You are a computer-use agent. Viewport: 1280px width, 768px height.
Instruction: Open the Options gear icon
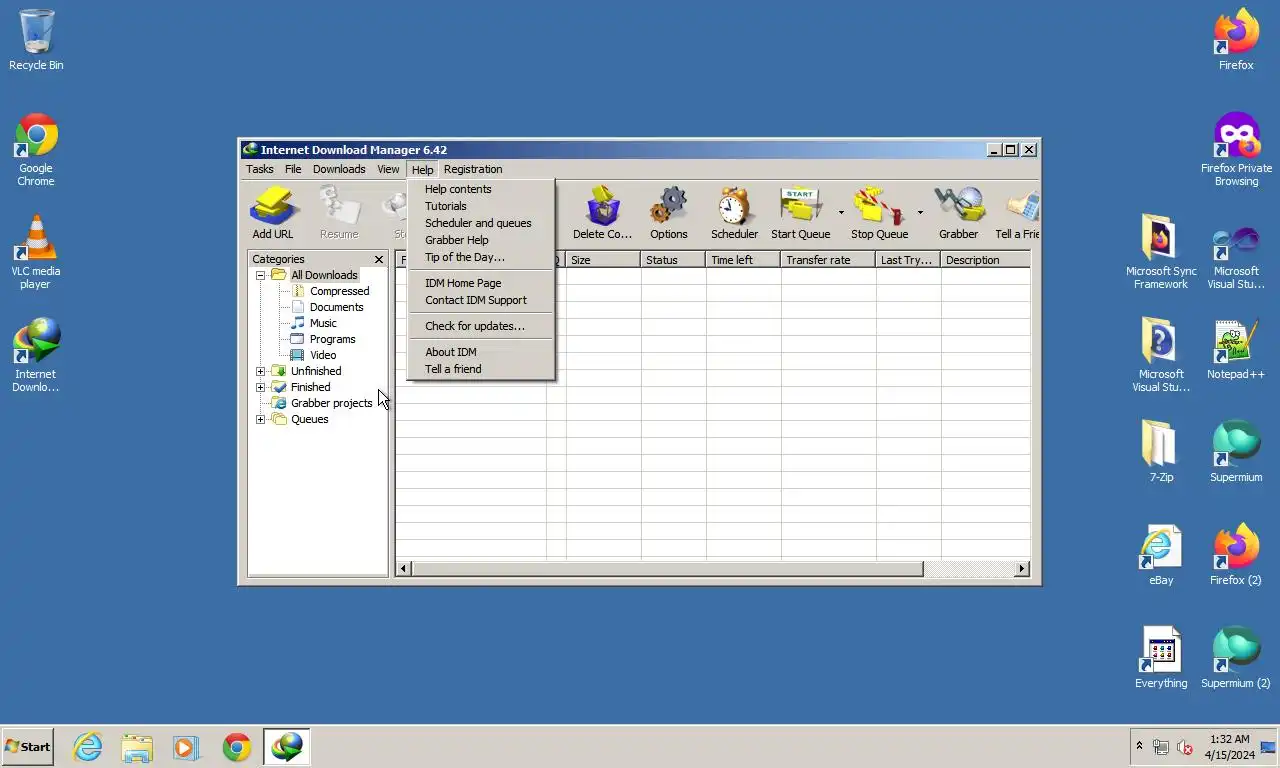tap(668, 212)
